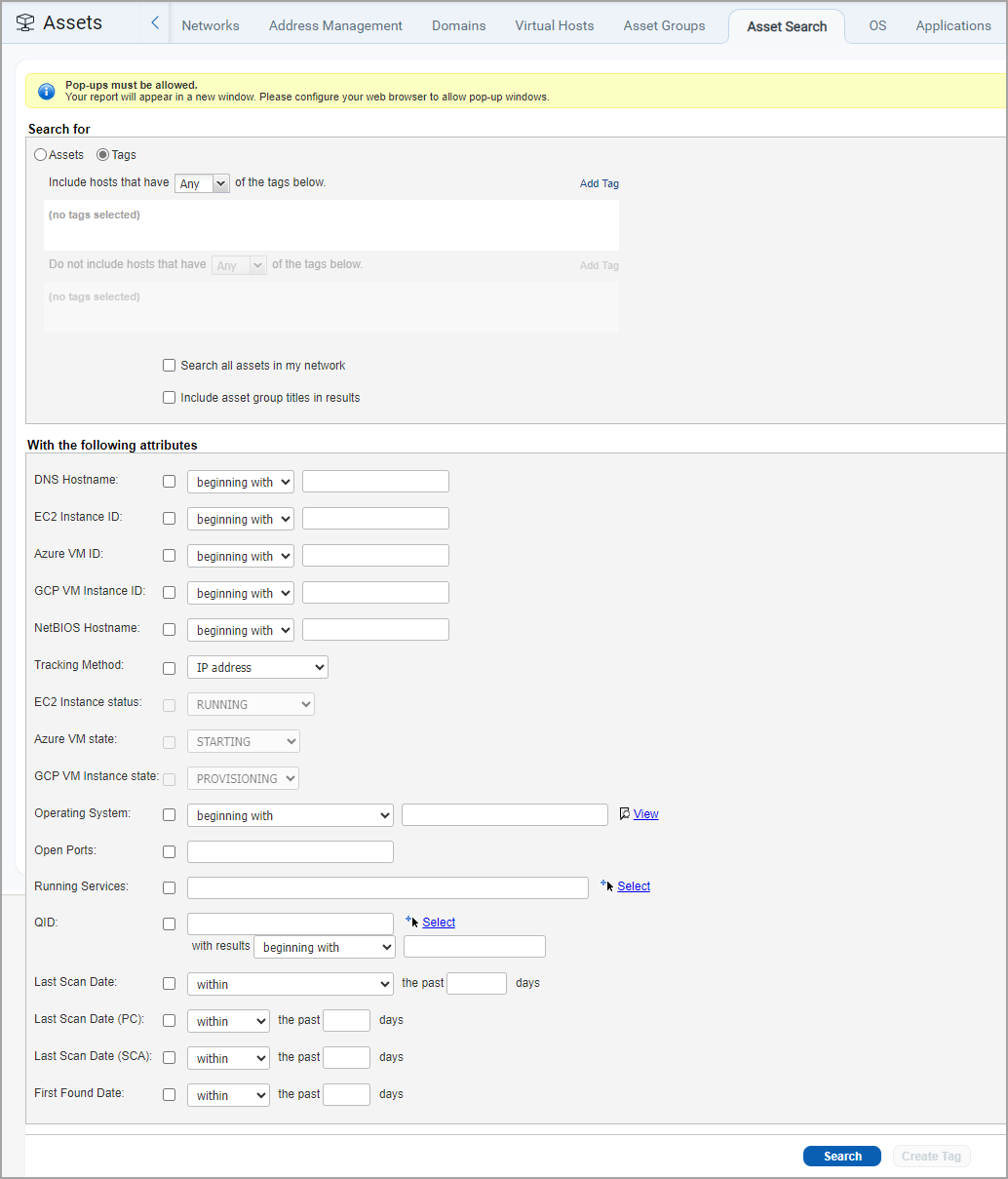This screenshot has height=1179, width=1008.
Task: Switch to the OS tab
Action: point(877,25)
